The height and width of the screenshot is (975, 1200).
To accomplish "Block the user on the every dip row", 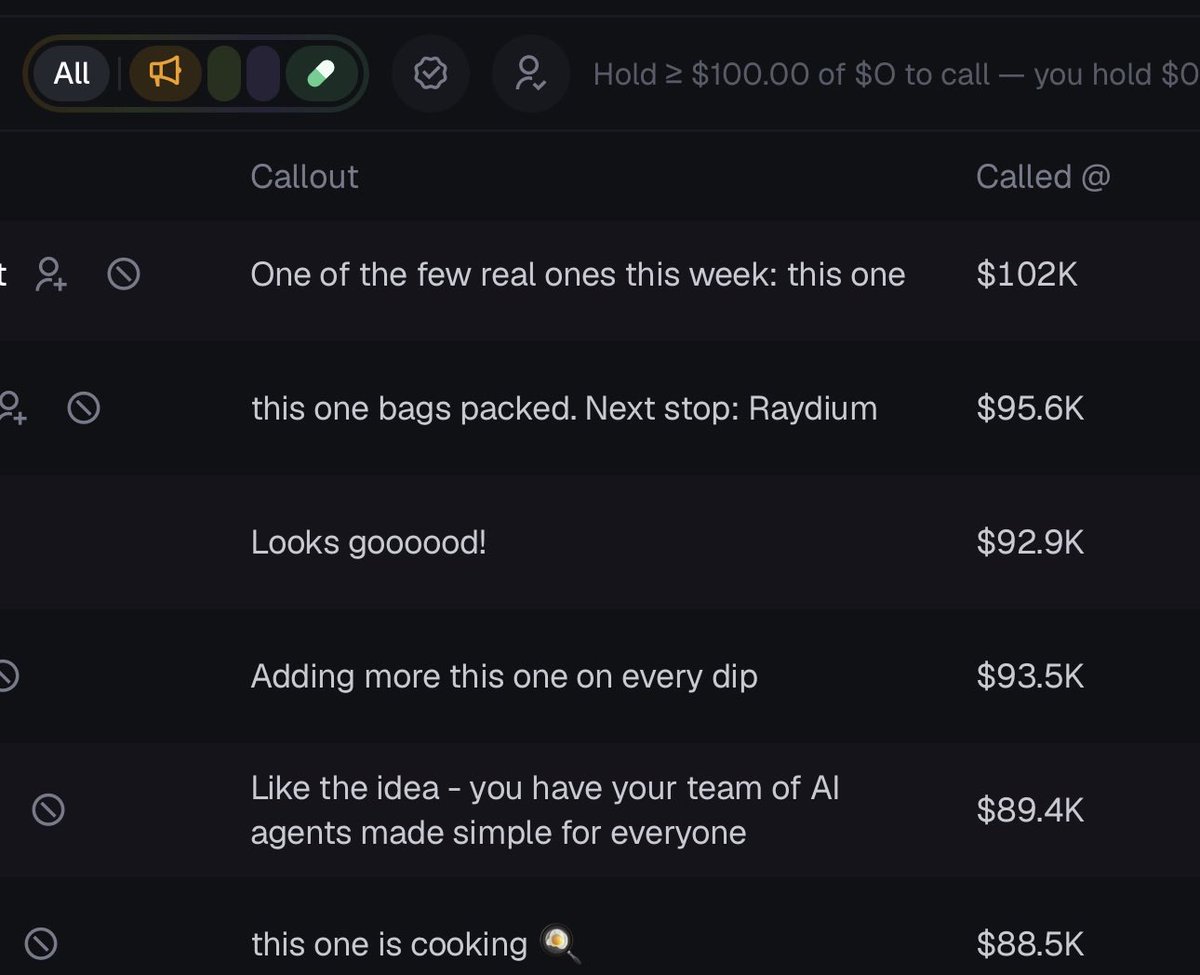I will pos(7,676).
